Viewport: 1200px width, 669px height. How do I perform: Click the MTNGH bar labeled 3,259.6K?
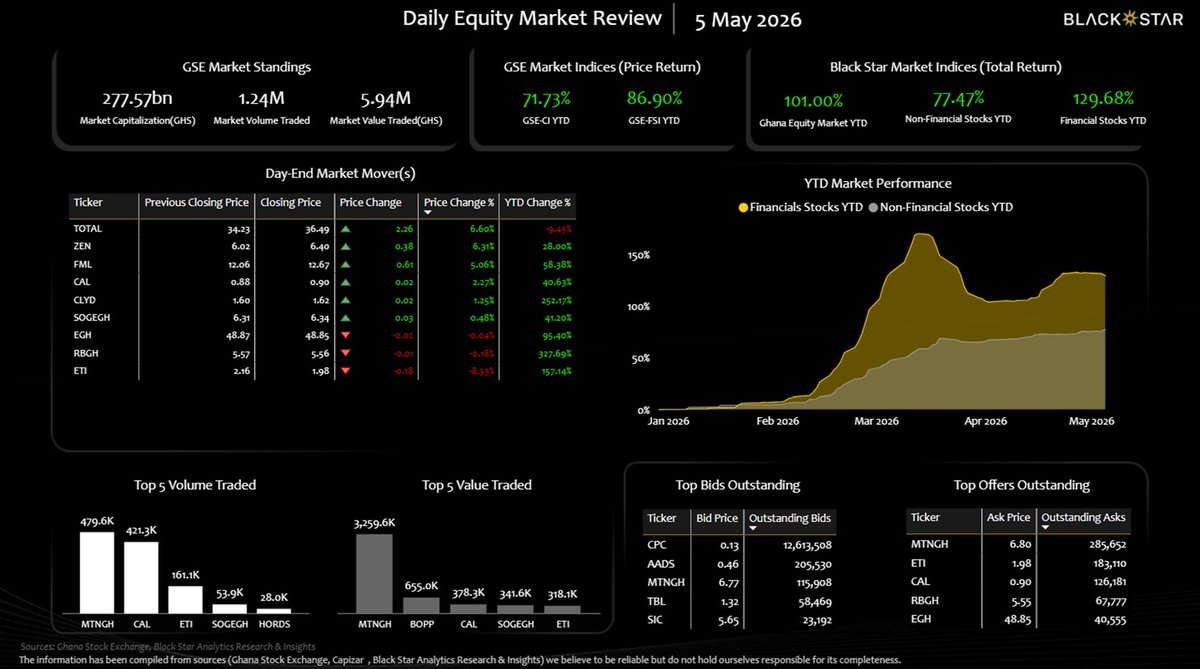pyautogui.click(x=375, y=572)
